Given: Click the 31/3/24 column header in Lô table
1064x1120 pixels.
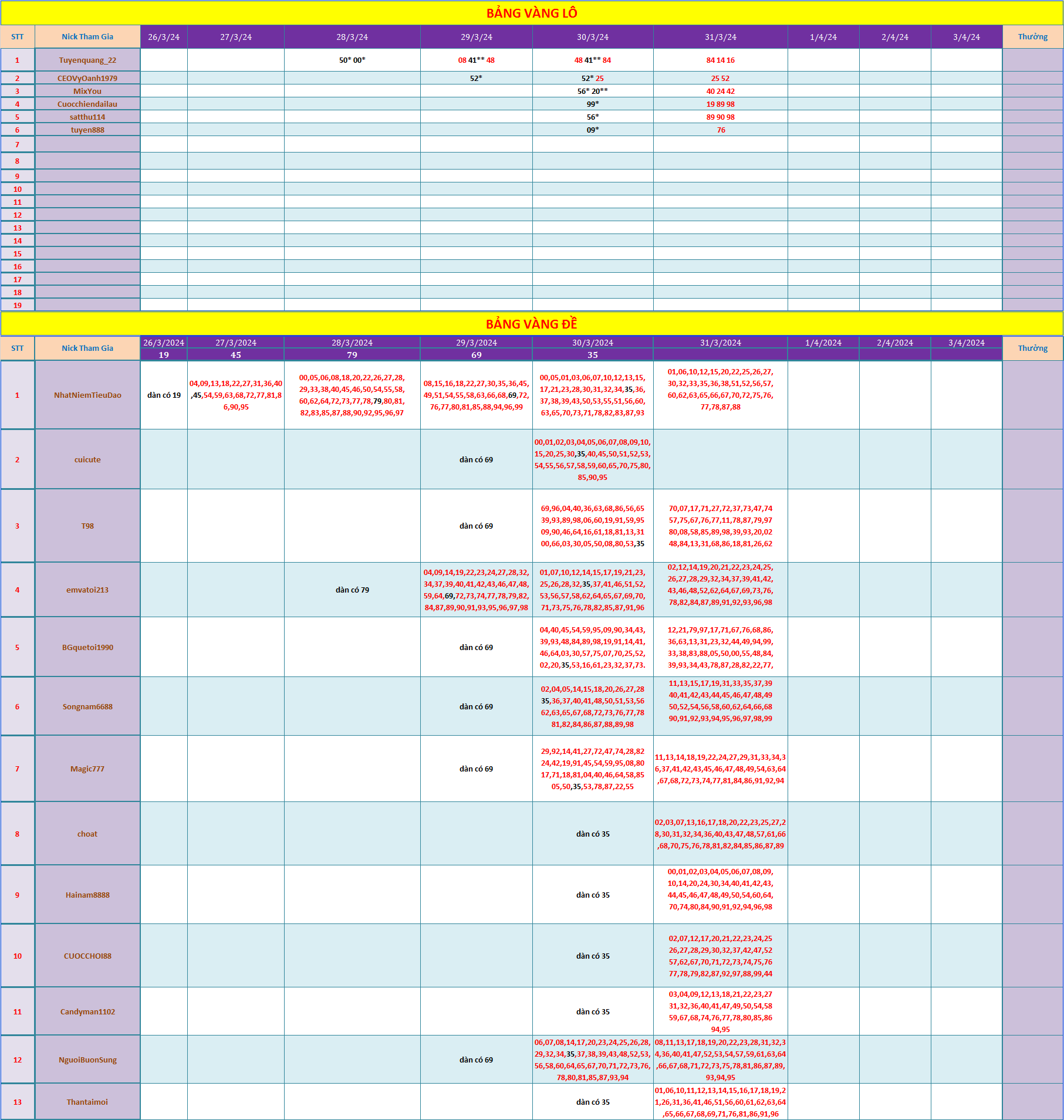Looking at the screenshot, I should 721,36.
